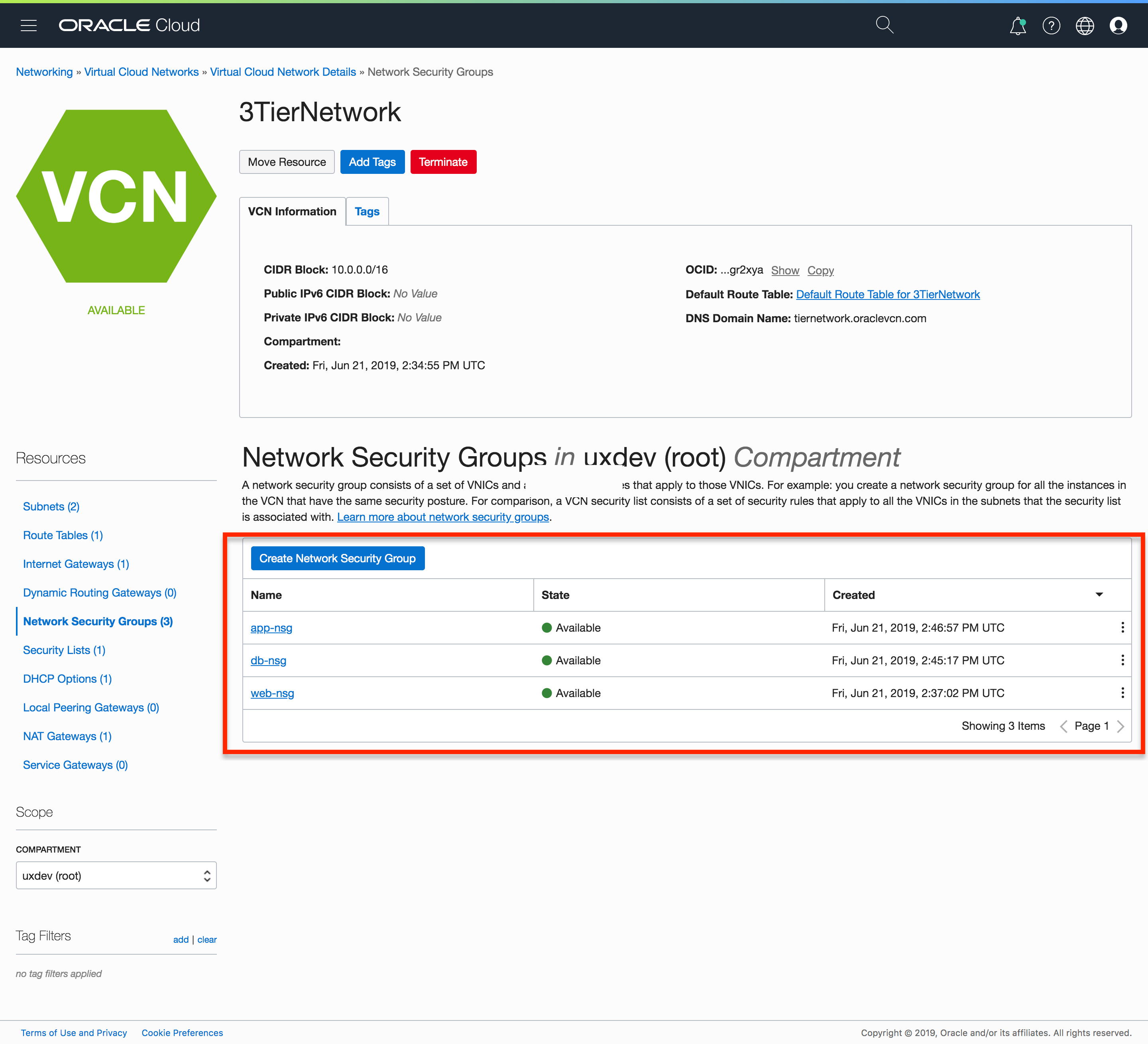Expand the compartment selector uxdev (root)
The width and height of the screenshot is (1148, 1044).
click(x=116, y=875)
